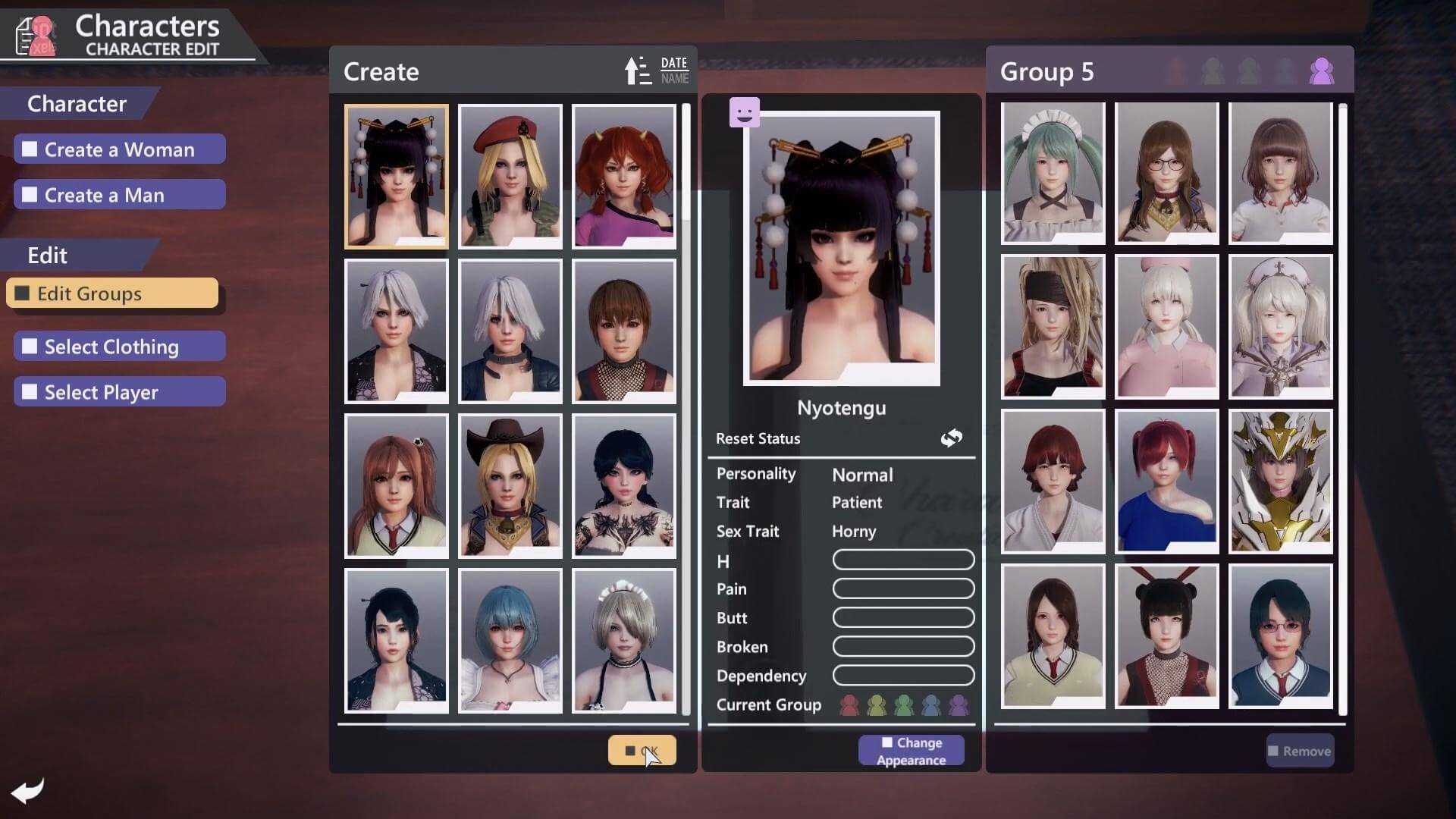Click Create a Woman button
Image resolution: width=1456 pixels, height=819 pixels.
[x=120, y=149]
